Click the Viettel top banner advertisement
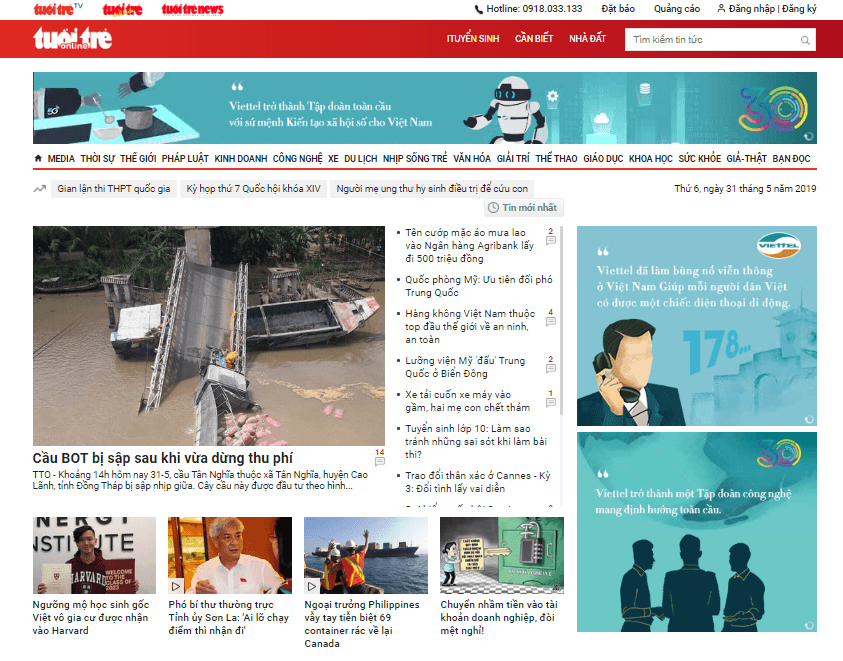The image size is (843, 661). [425, 108]
